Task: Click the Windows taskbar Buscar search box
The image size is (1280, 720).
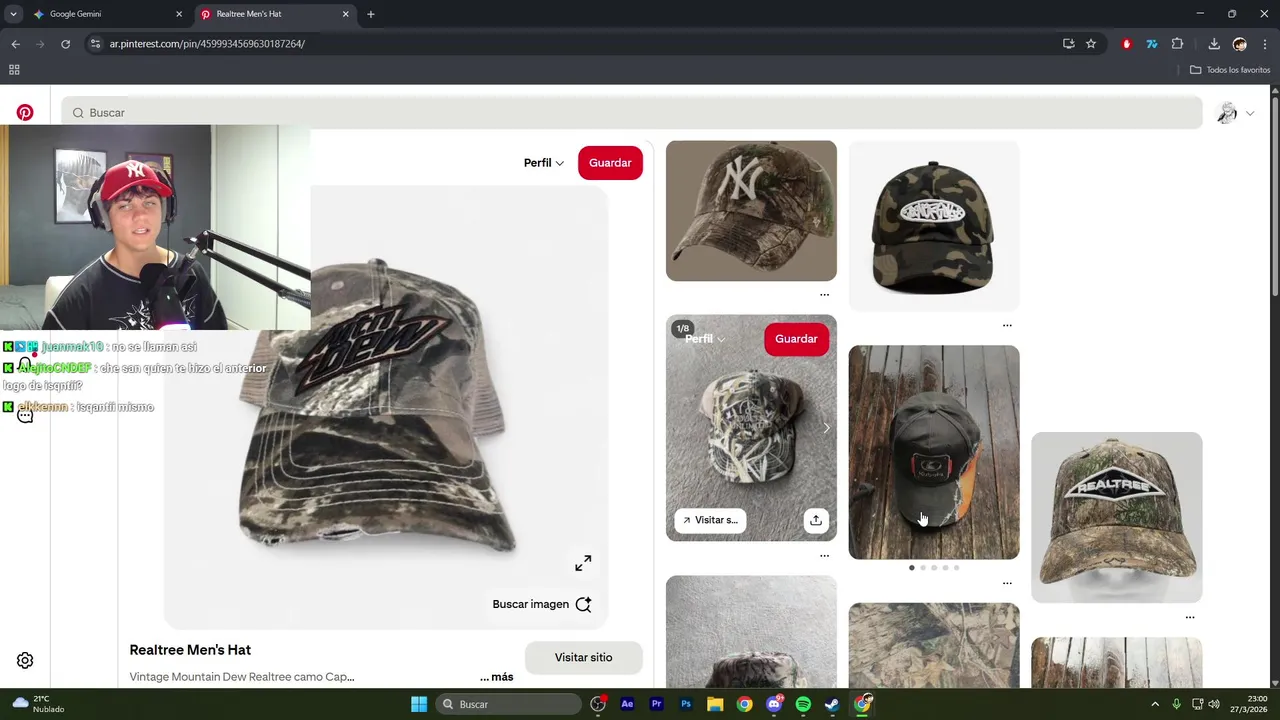Action: 510,704
